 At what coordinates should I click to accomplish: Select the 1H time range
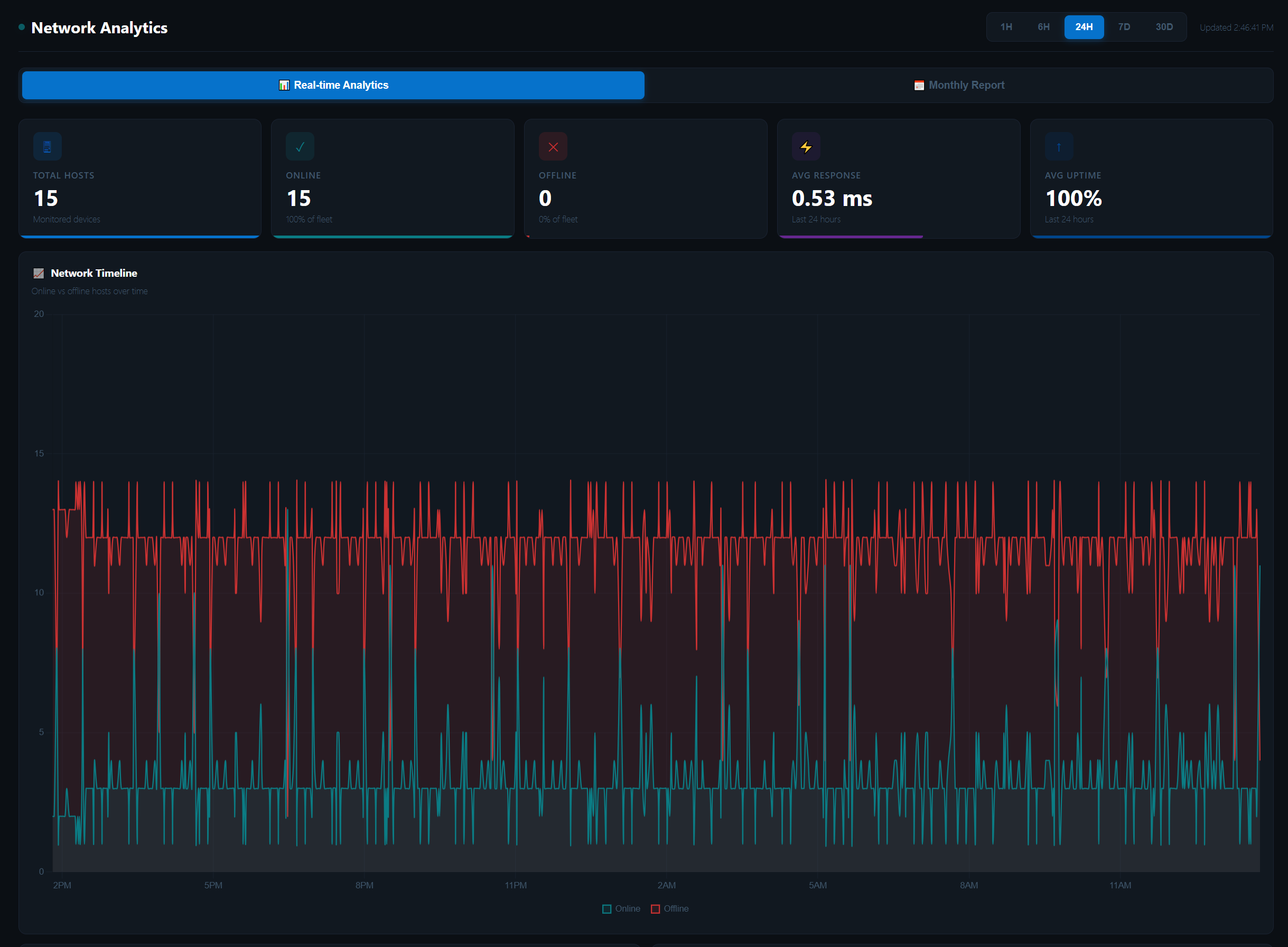(1006, 27)
